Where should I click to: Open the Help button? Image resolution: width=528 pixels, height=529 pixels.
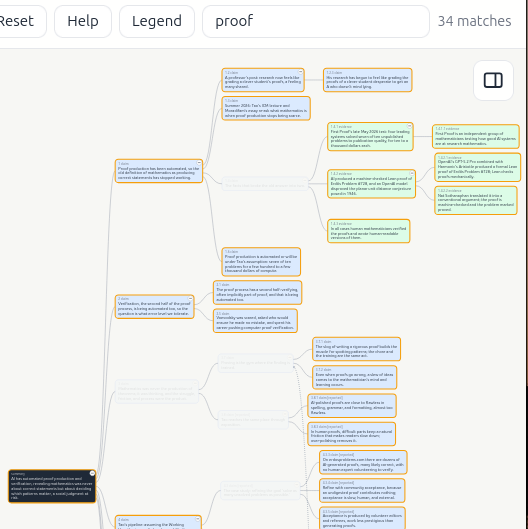83,21
